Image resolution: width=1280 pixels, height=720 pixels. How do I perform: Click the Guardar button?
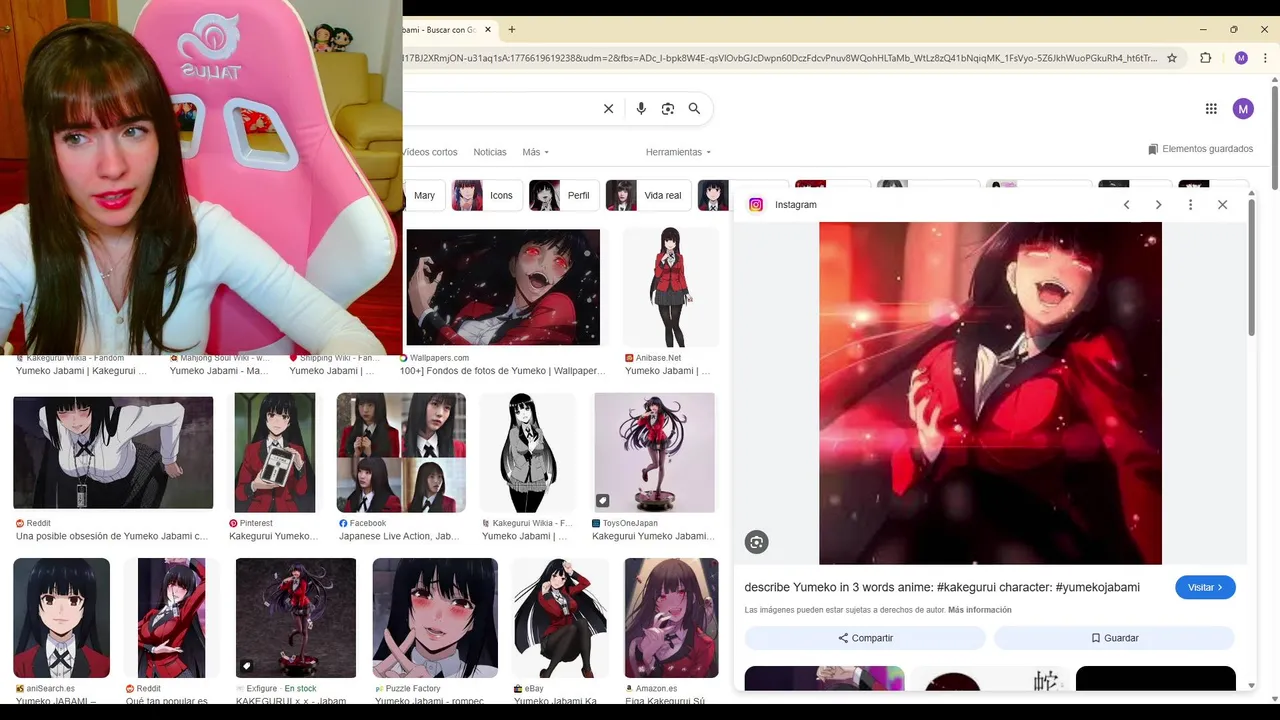coord(1114,638)
